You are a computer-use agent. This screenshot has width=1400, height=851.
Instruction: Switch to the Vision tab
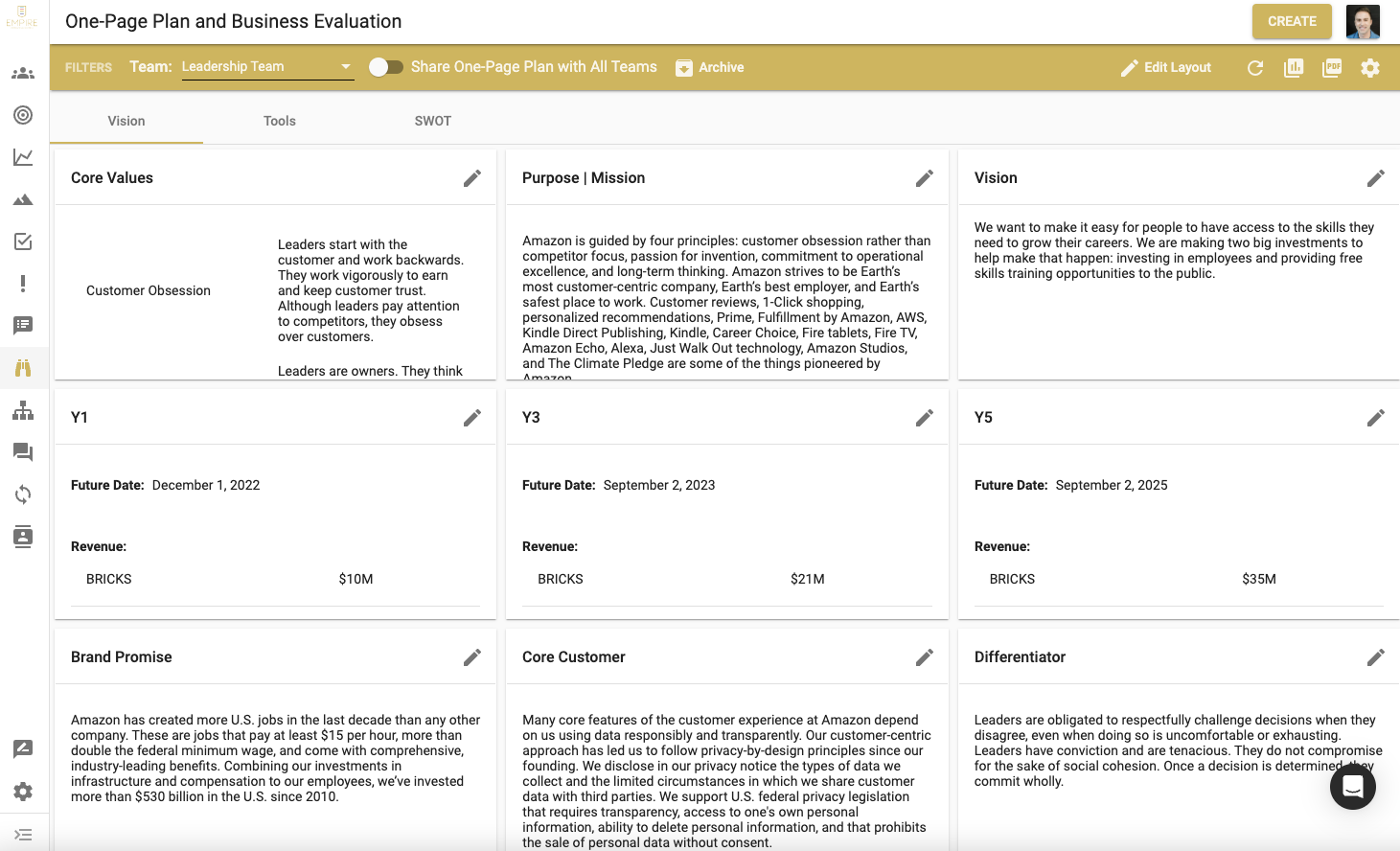point(126,121)
